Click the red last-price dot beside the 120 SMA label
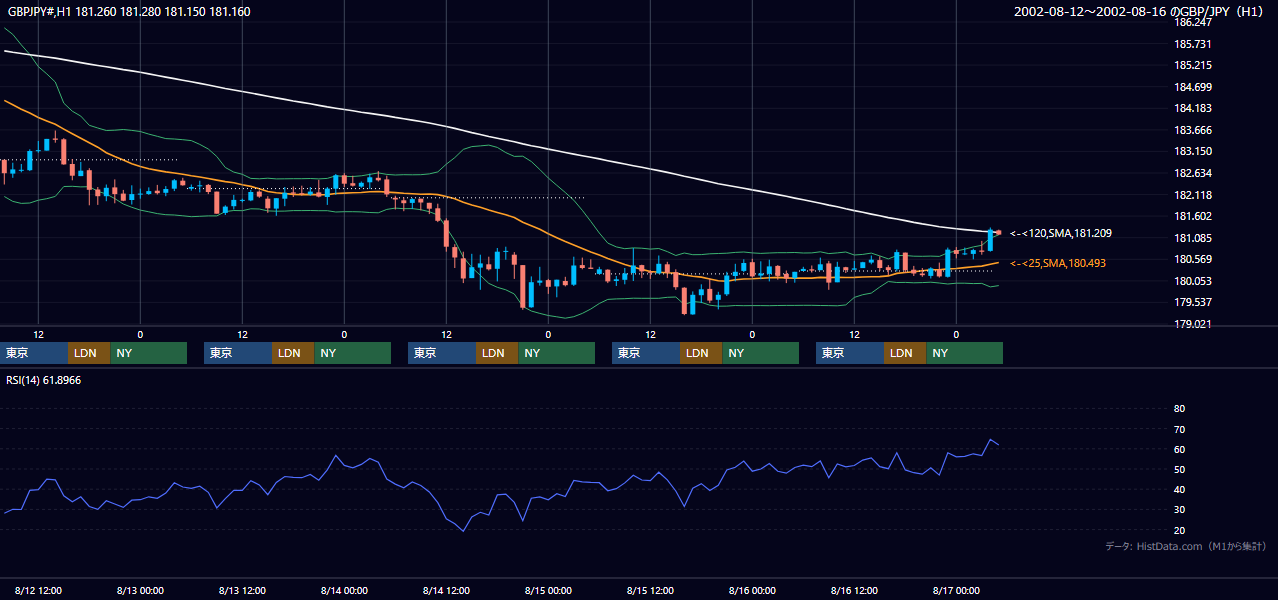Screen dimensions: 1278x600 [x=998, y=232]
